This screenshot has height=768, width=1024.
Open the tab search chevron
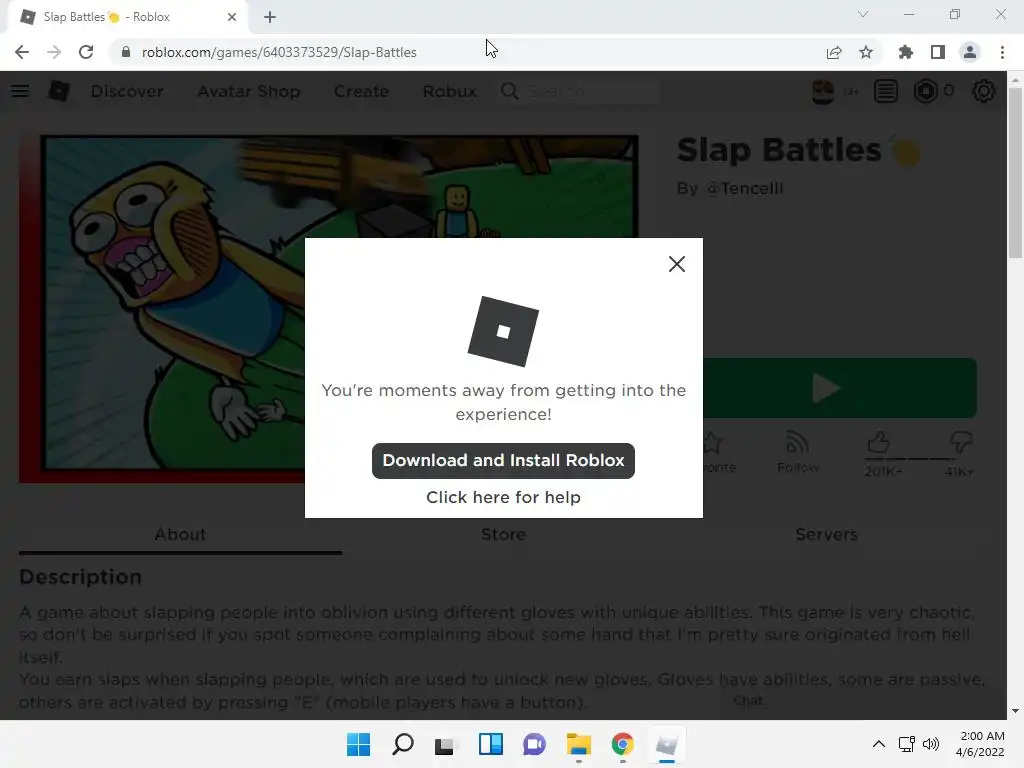863,14
